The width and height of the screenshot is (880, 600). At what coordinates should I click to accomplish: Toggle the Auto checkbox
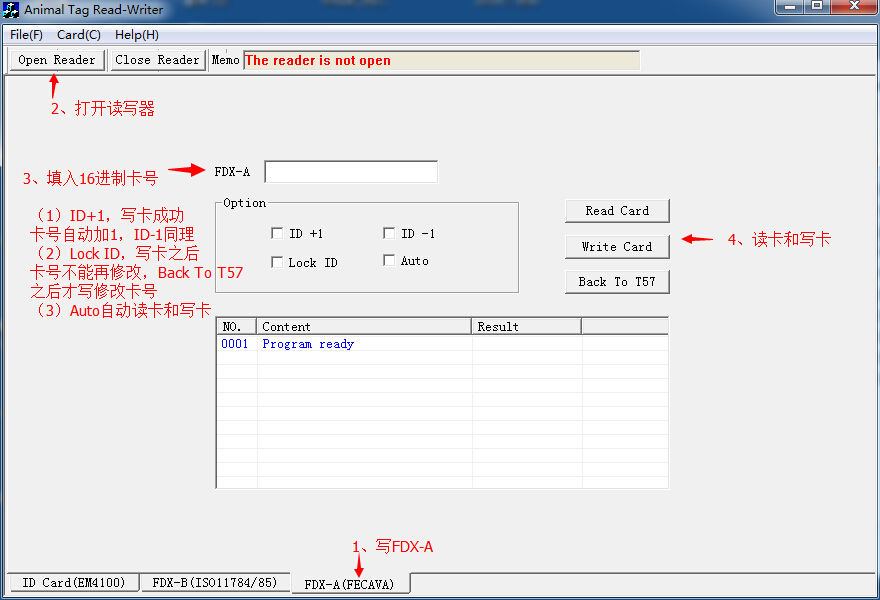click(389, 261)
